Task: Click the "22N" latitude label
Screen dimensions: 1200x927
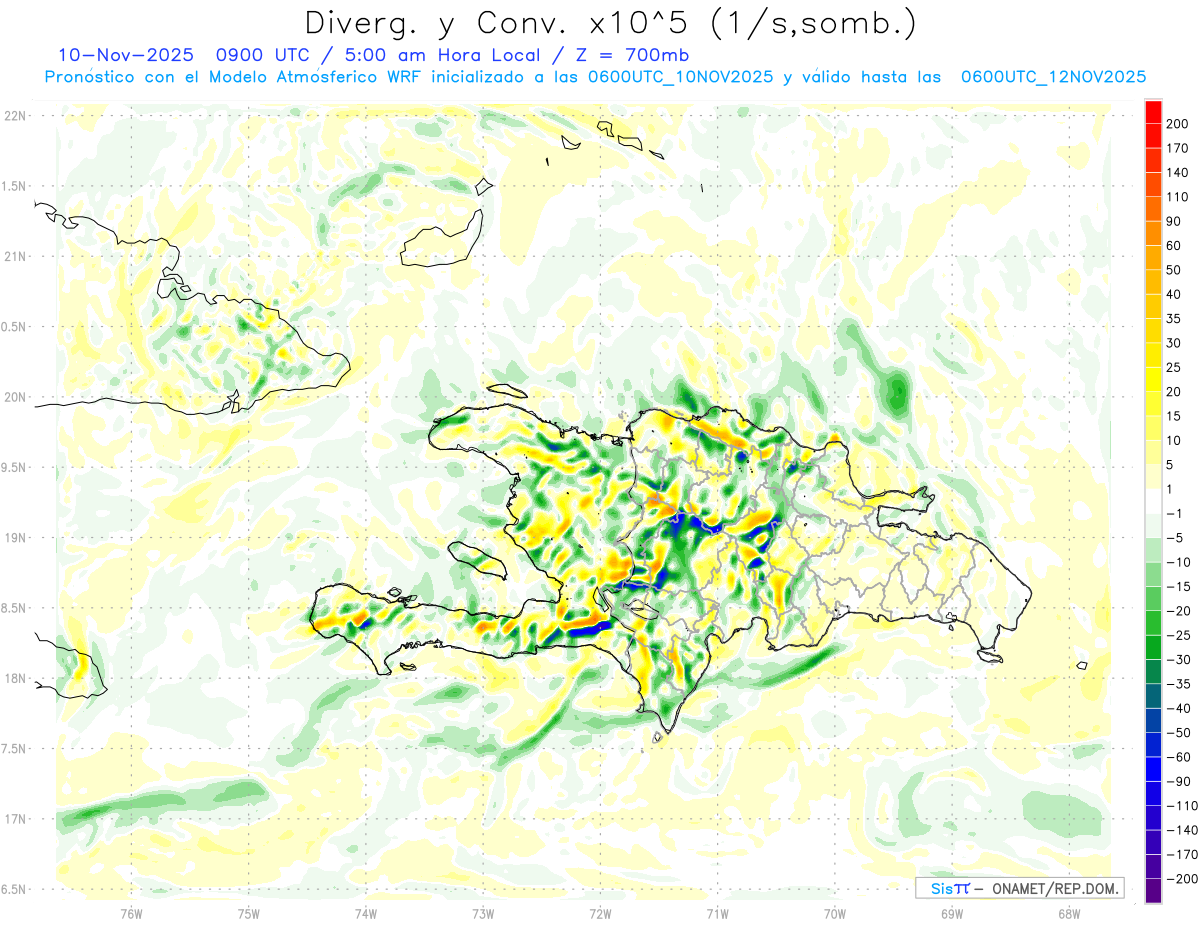Action: pos(15,116)
